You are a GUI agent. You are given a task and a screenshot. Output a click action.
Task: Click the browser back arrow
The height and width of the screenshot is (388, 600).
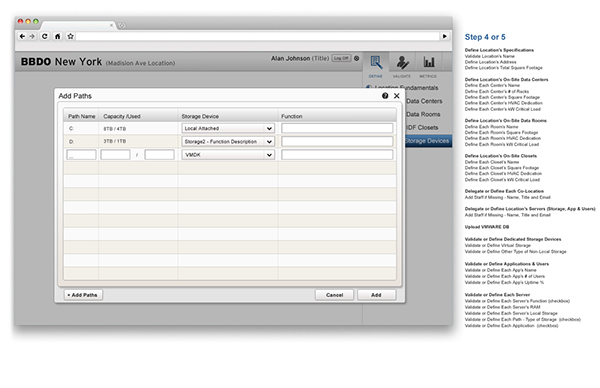point(22,36)
